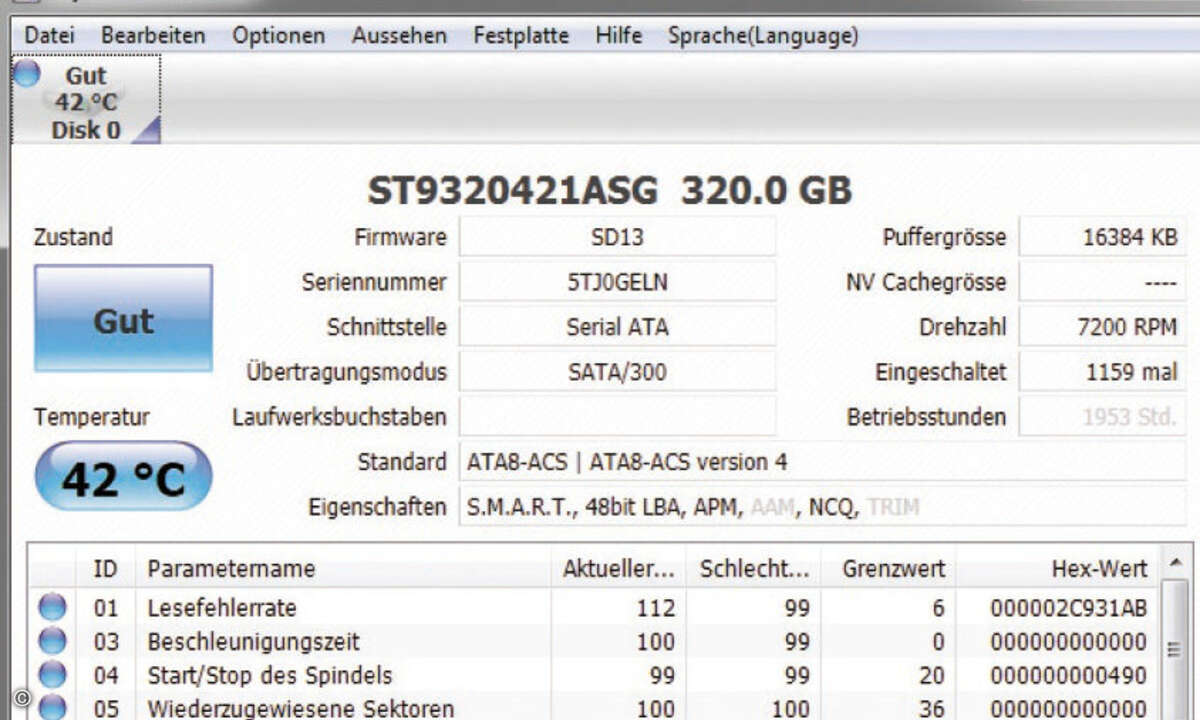Open the Bearbeiten menu
This screenshot has height=720, width=1200.
(x=153, y=36)
